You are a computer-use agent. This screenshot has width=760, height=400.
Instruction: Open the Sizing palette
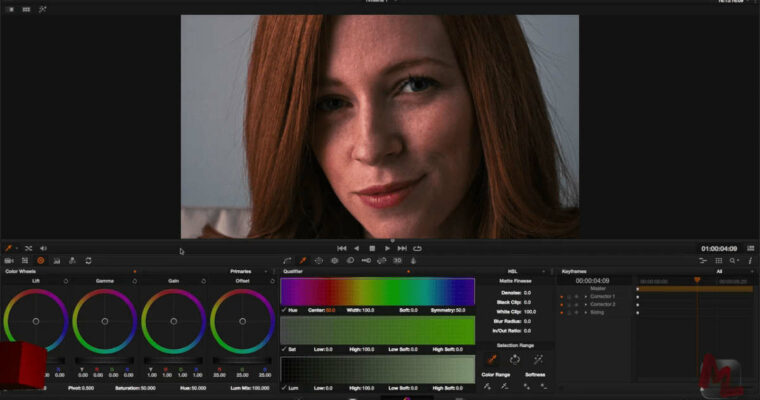[382, 261]
